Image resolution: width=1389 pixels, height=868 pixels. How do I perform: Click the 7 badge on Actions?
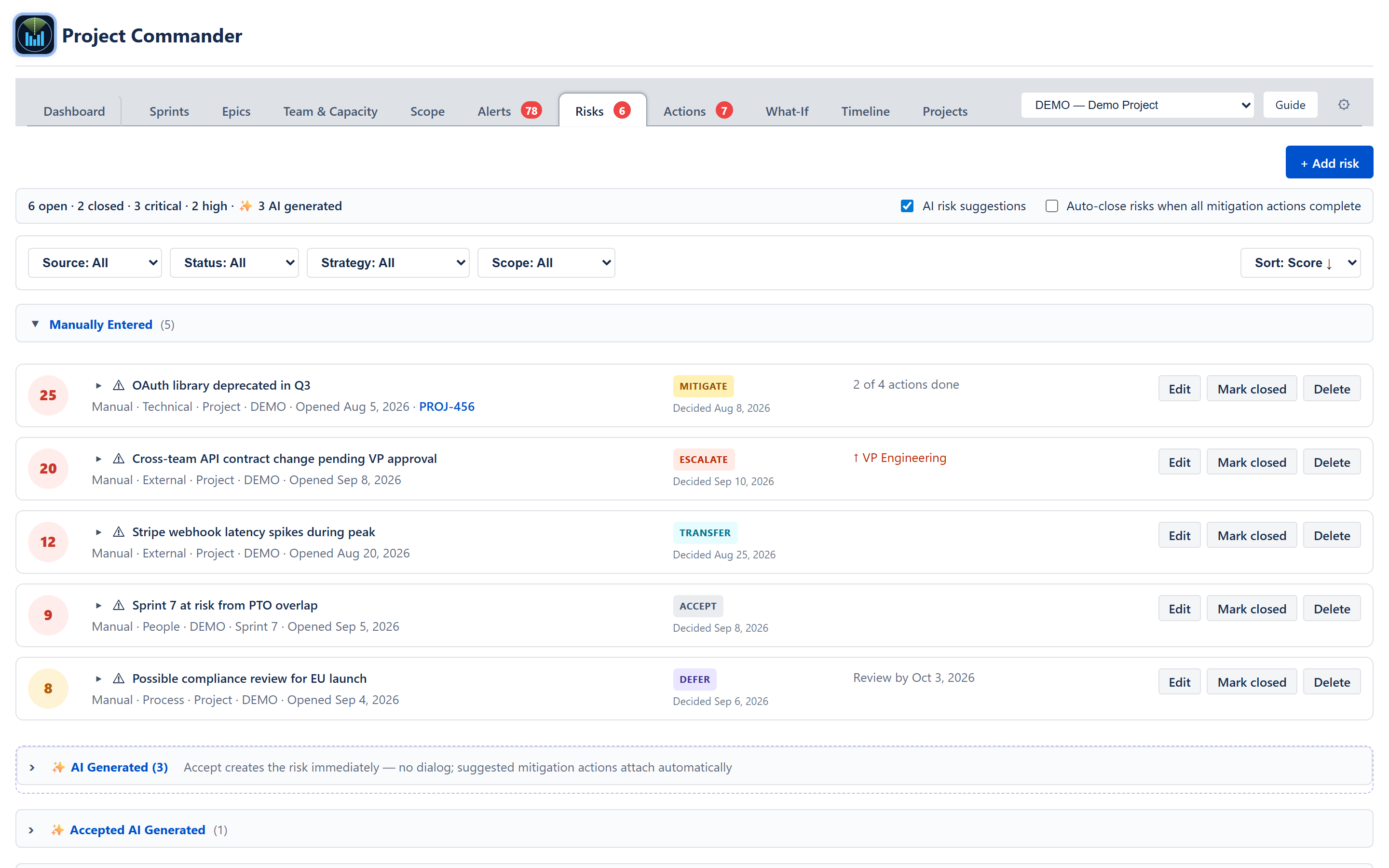click(x=724, y=111)
